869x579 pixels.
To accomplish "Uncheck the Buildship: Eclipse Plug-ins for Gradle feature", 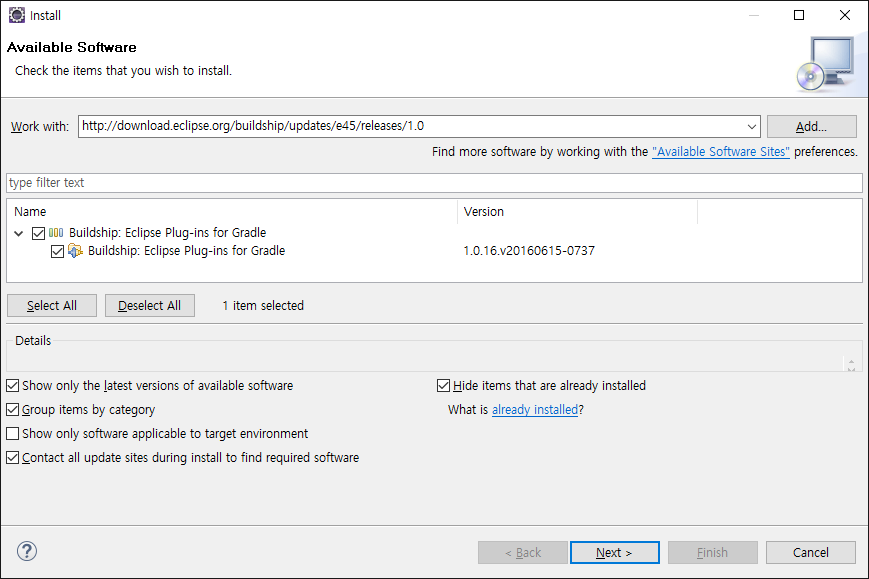I will (x=57, y=251).
